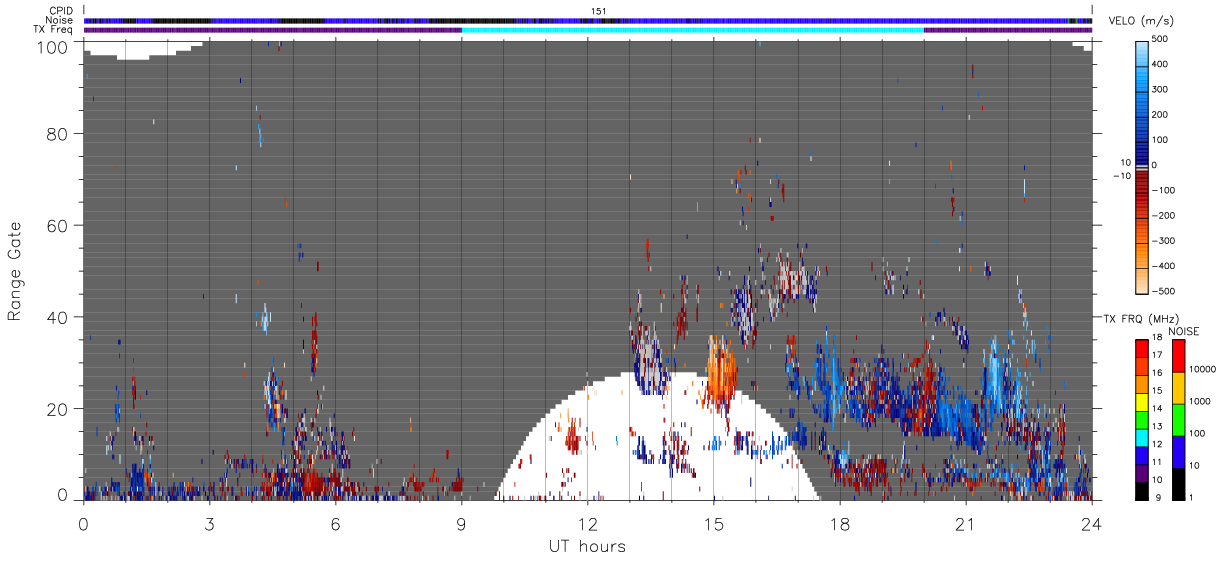
Task: Click the 60 tick on Range Gate axis
Action: [x=58, y=225]
